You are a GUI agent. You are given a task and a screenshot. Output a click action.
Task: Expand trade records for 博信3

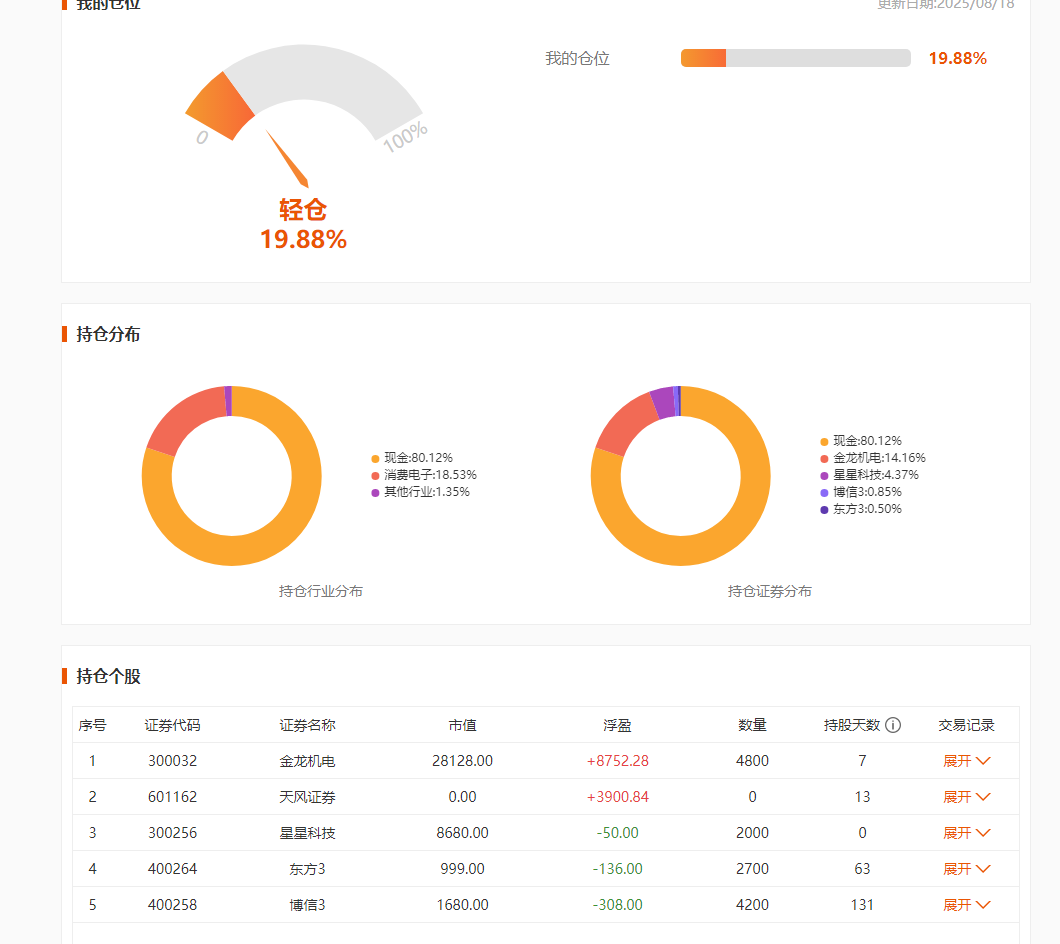[967, 905]
